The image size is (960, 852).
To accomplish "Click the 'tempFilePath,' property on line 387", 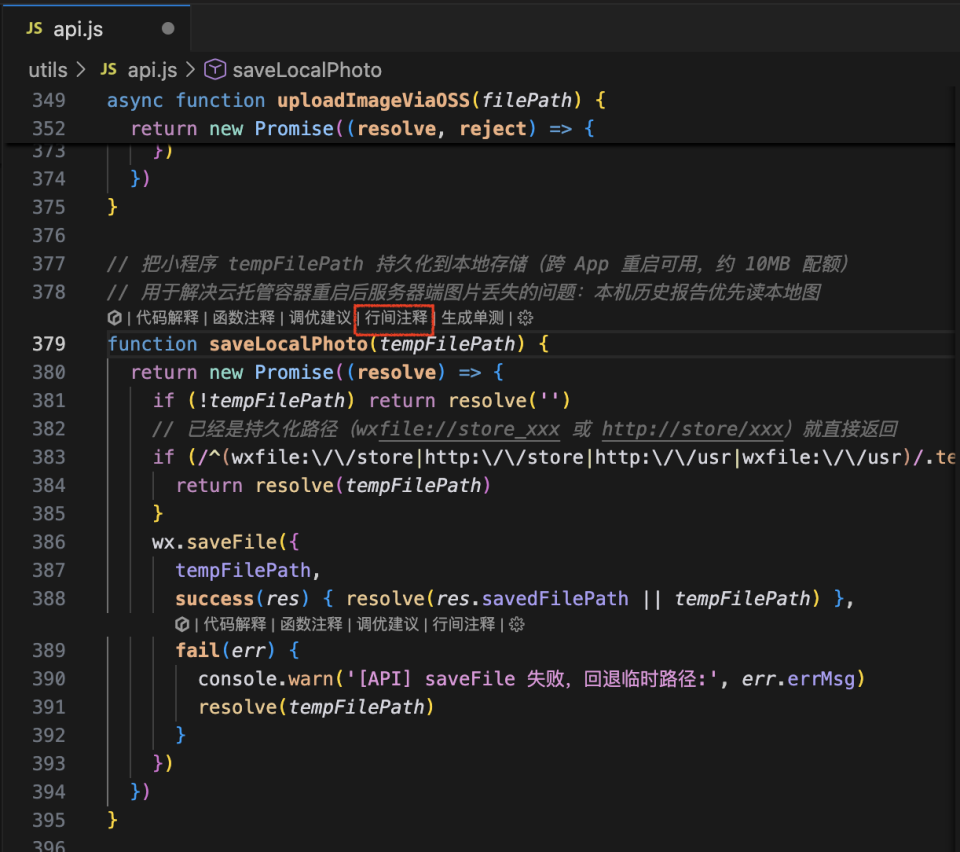I will pos(248,570).
